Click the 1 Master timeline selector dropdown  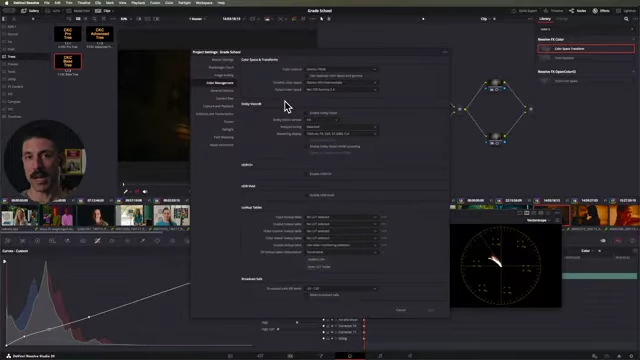(197, 19)
